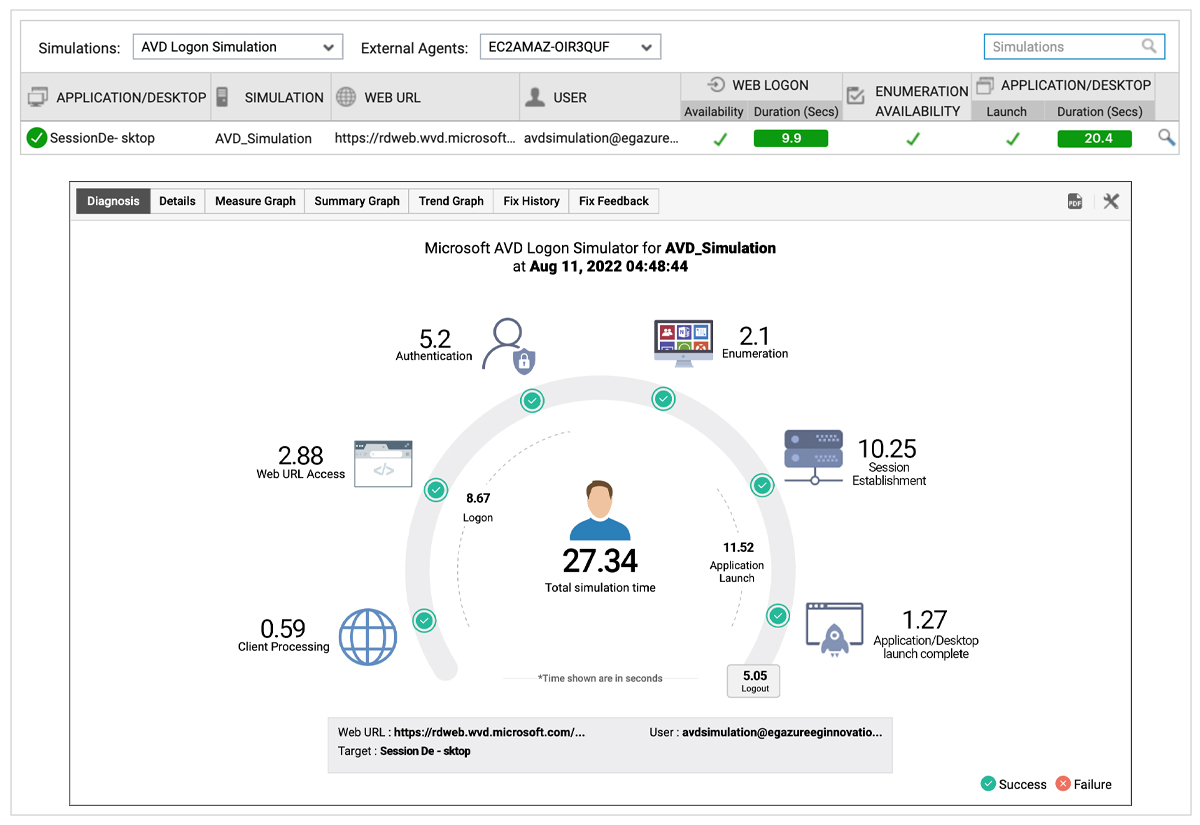
Task: Click the Enumeration monitor apps icon
Action: coord(682,342)
